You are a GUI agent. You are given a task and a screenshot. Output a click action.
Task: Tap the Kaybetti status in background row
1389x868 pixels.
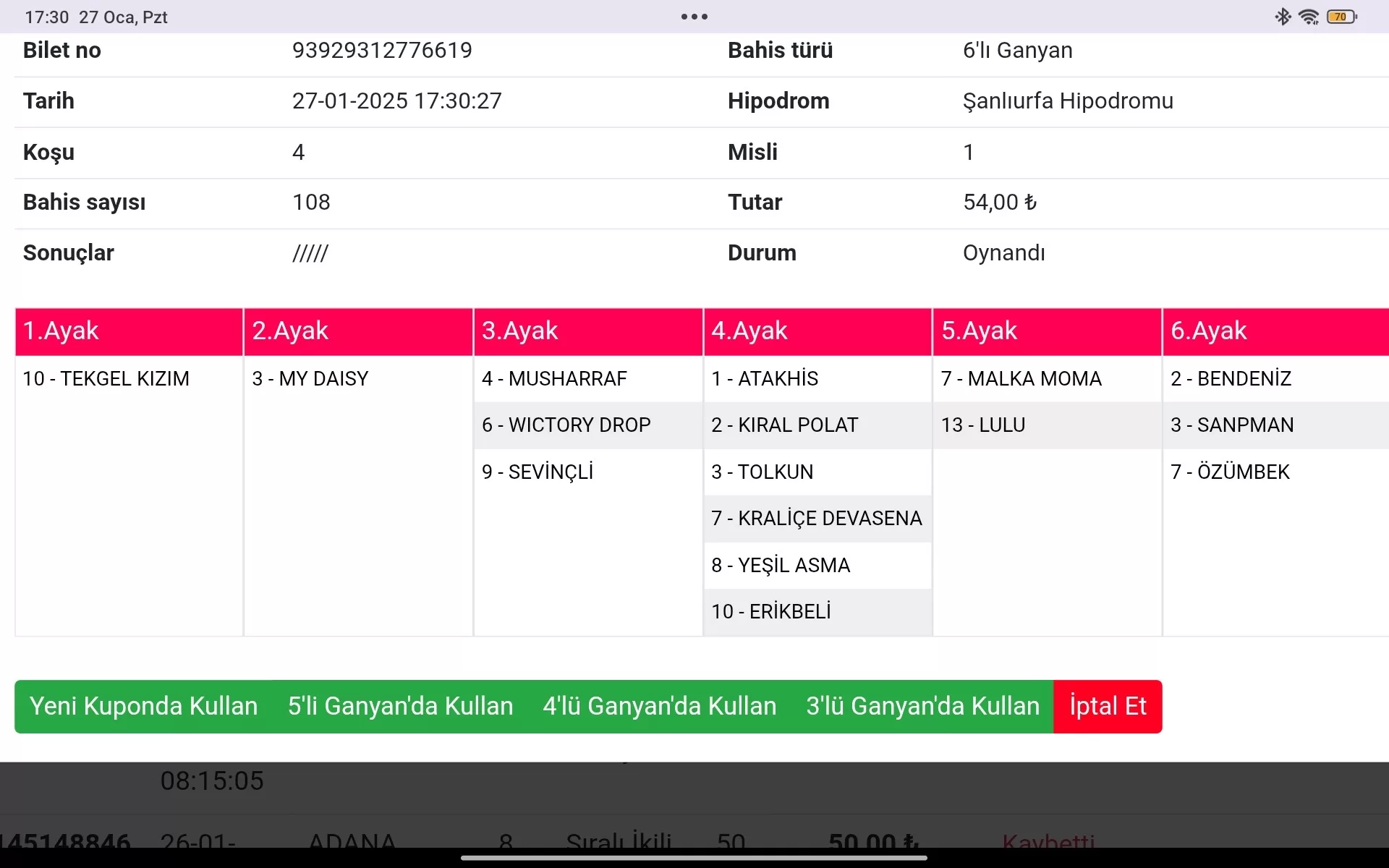click(x=1048, y=841)
